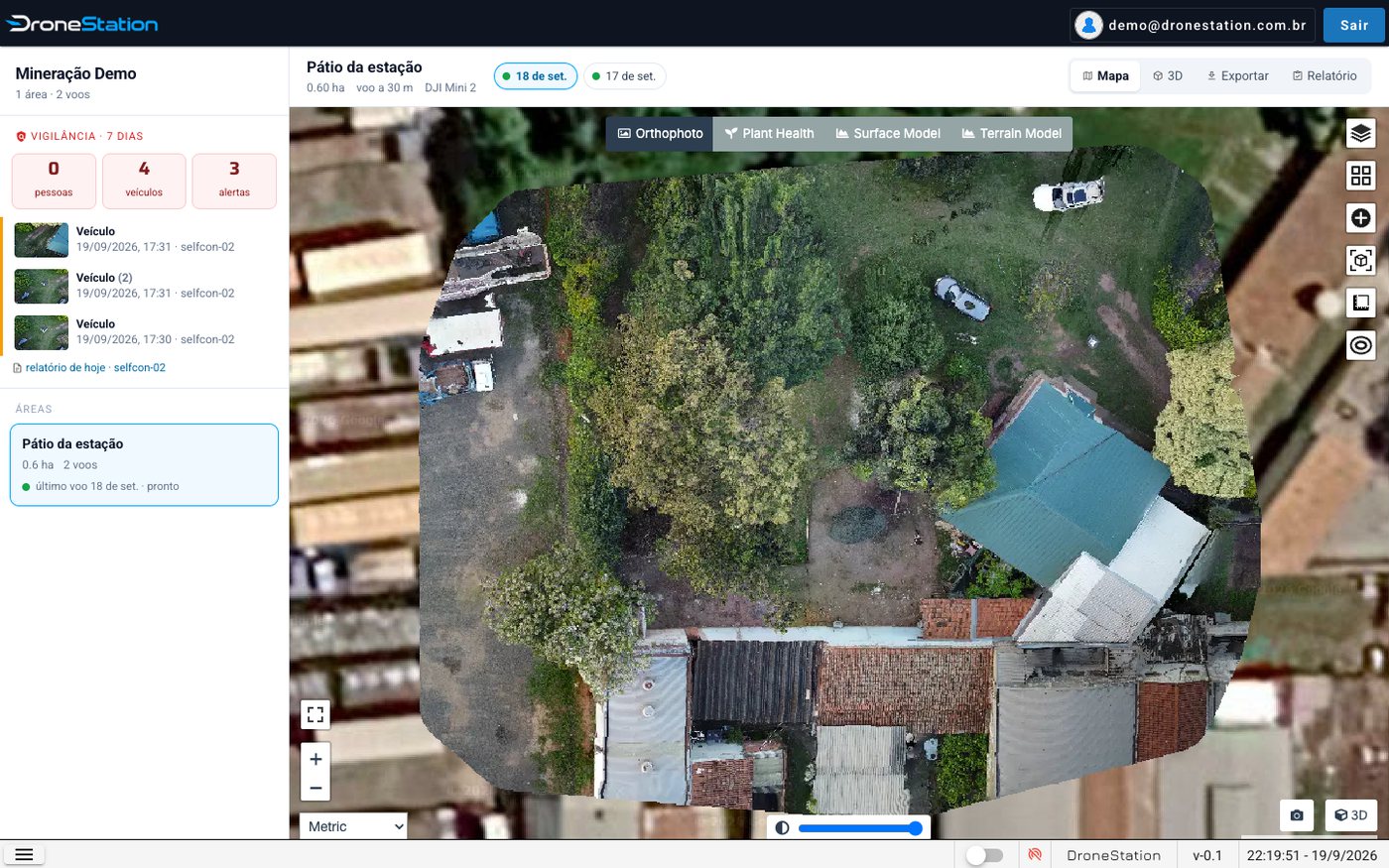This screenshot has height=868, width=1389.
Task: Enter fullscreen map view
Action: [x=316, y=714]
